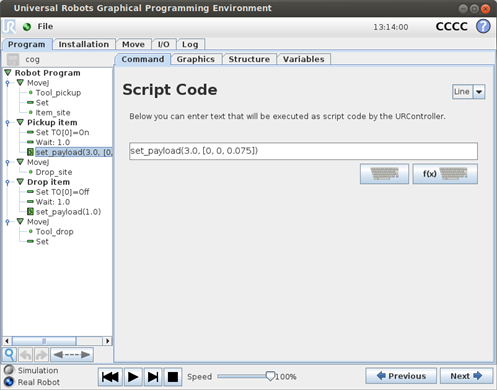497x390 pixels.
Task: Open the help question mark icon
Action: pyautogui.click(x=483, y=26)
